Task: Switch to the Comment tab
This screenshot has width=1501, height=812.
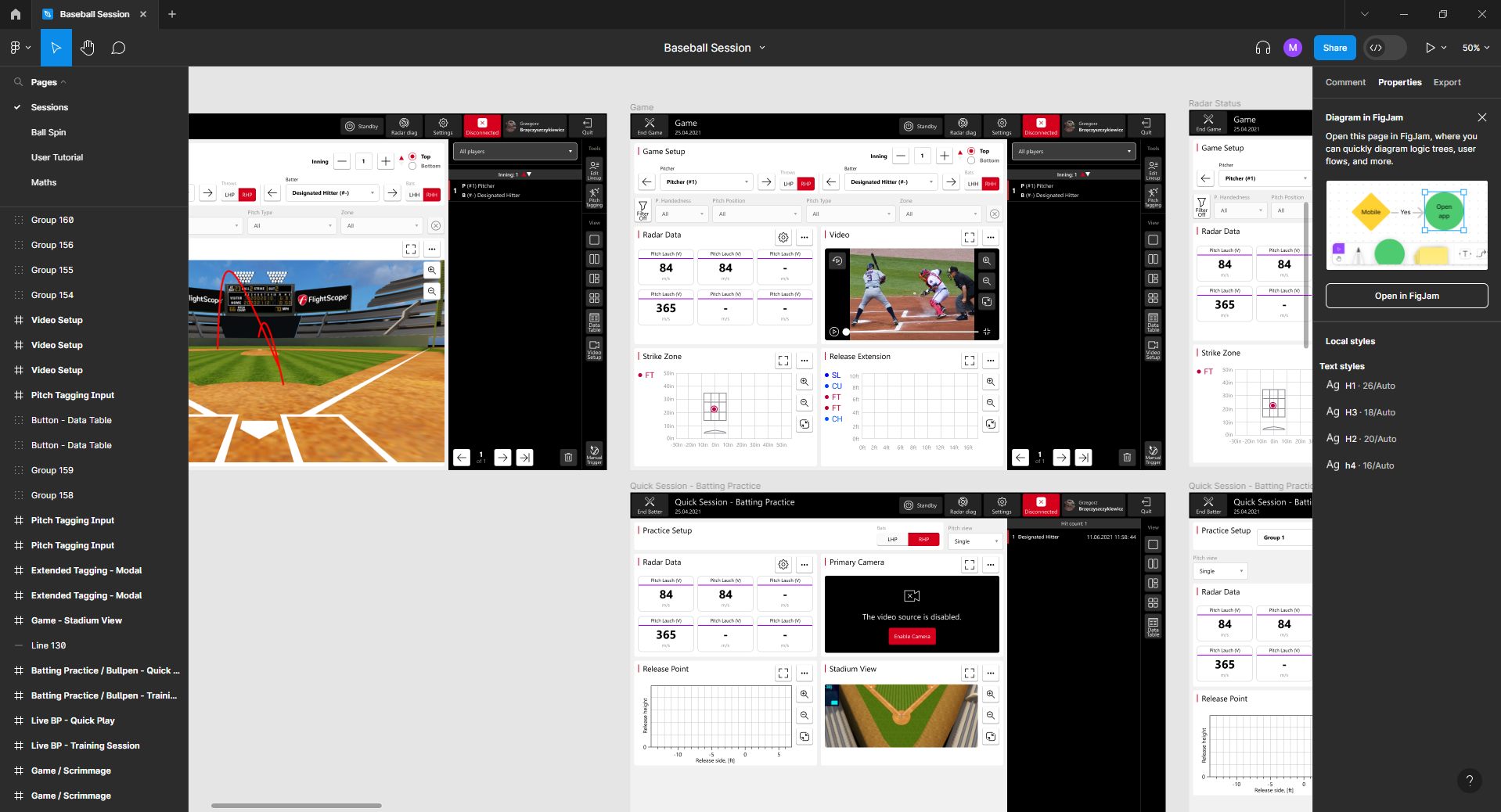Action: 1344,82
